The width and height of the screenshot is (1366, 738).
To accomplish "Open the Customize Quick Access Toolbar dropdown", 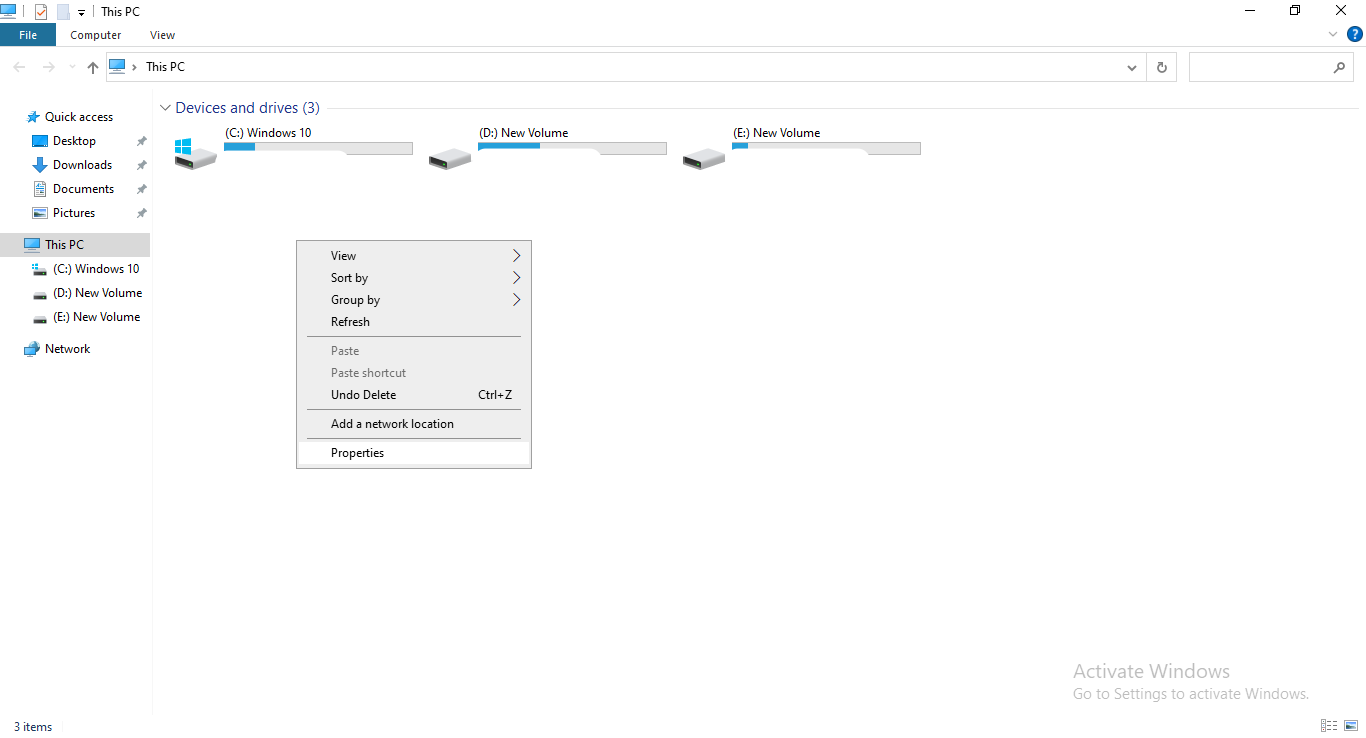I will pyautogui.click(x=82, y=13).
